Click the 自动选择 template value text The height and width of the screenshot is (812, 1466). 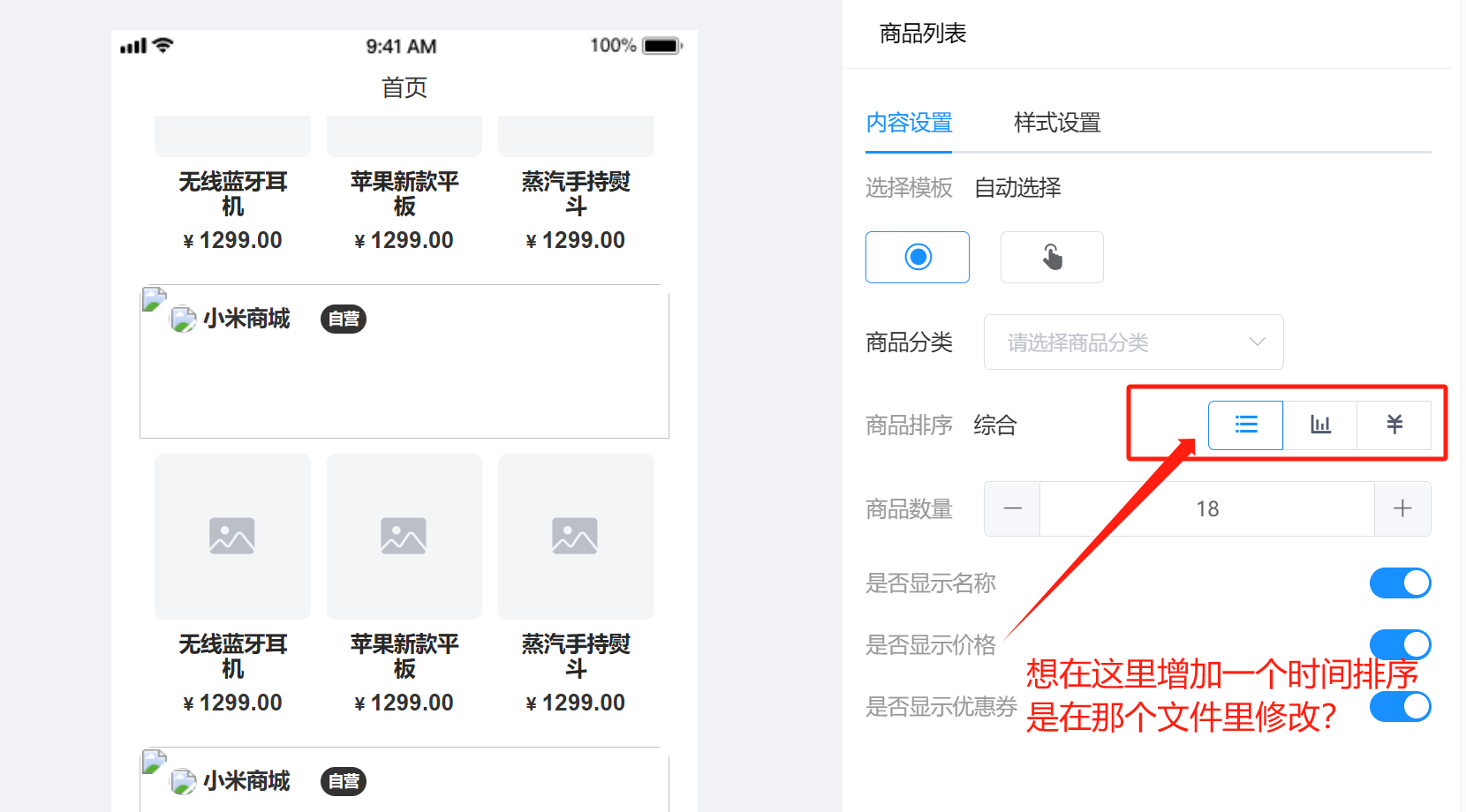coord(1017,187)
